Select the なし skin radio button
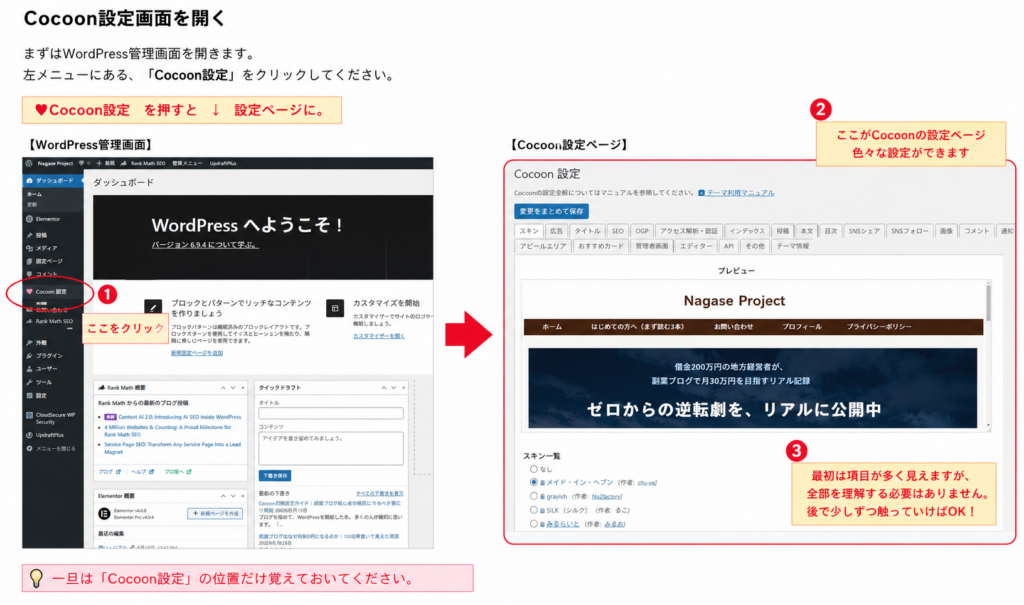 [x=534, y=469]
